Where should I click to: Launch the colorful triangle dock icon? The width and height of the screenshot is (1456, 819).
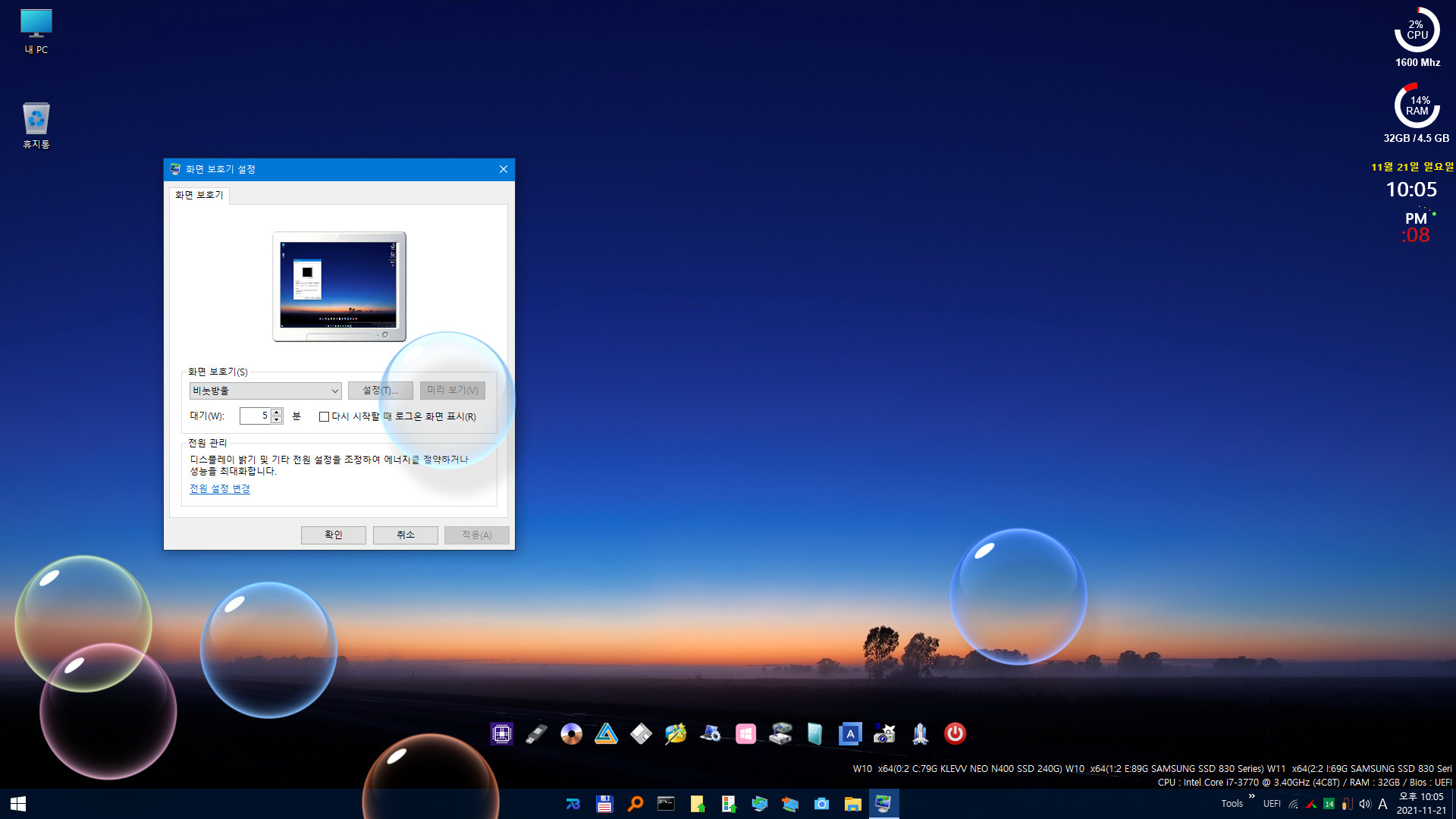606,733
